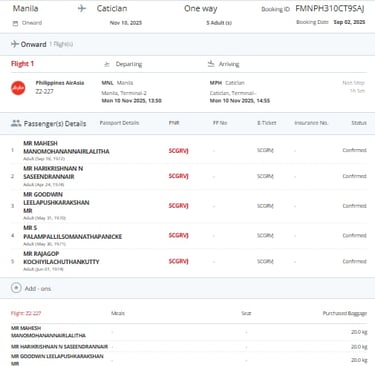Click the PNR code for MR GOODWIN
The height and width of the screenshot is (366, 375).
(178, 206)
